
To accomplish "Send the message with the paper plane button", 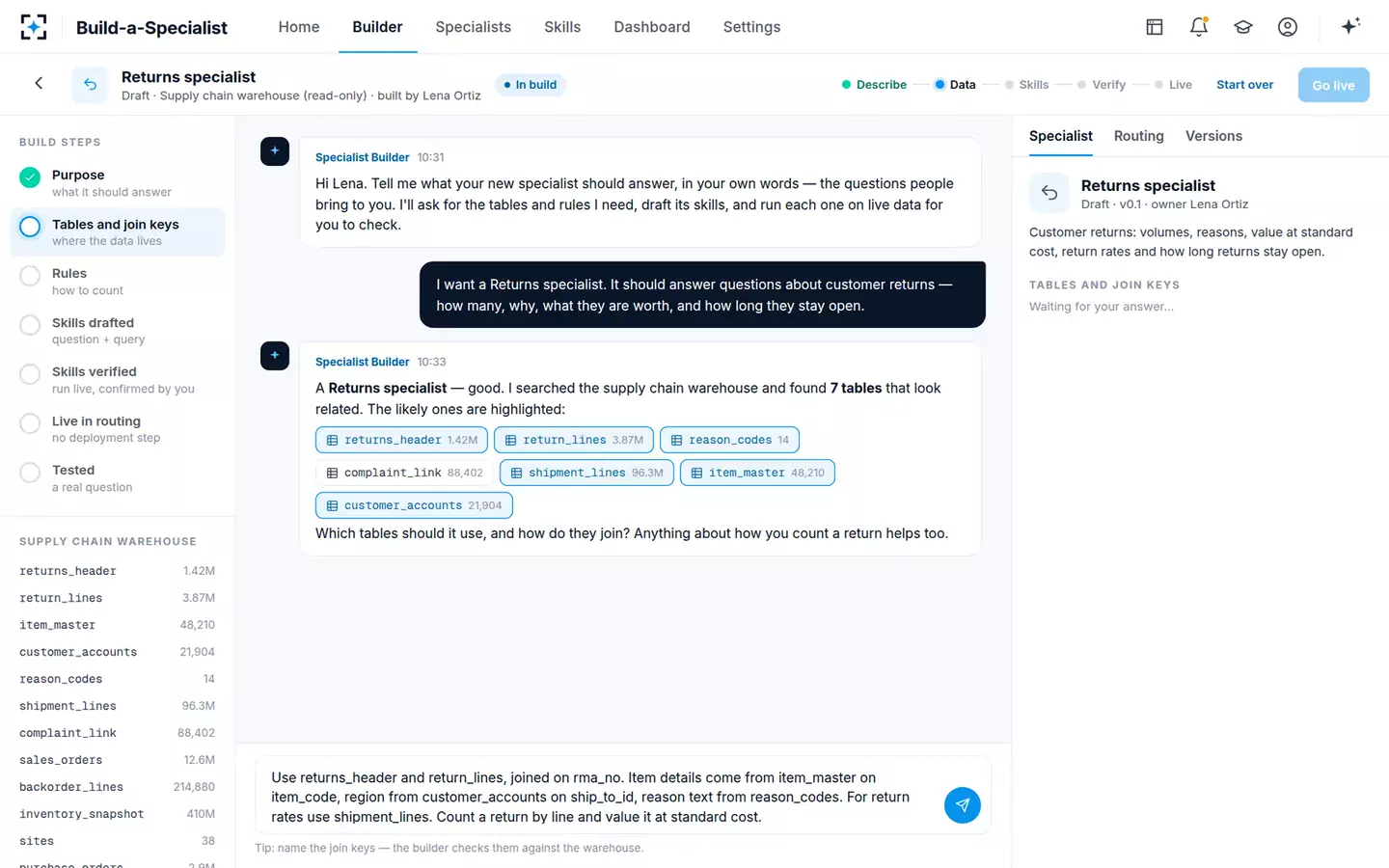I will coord(962,805).
